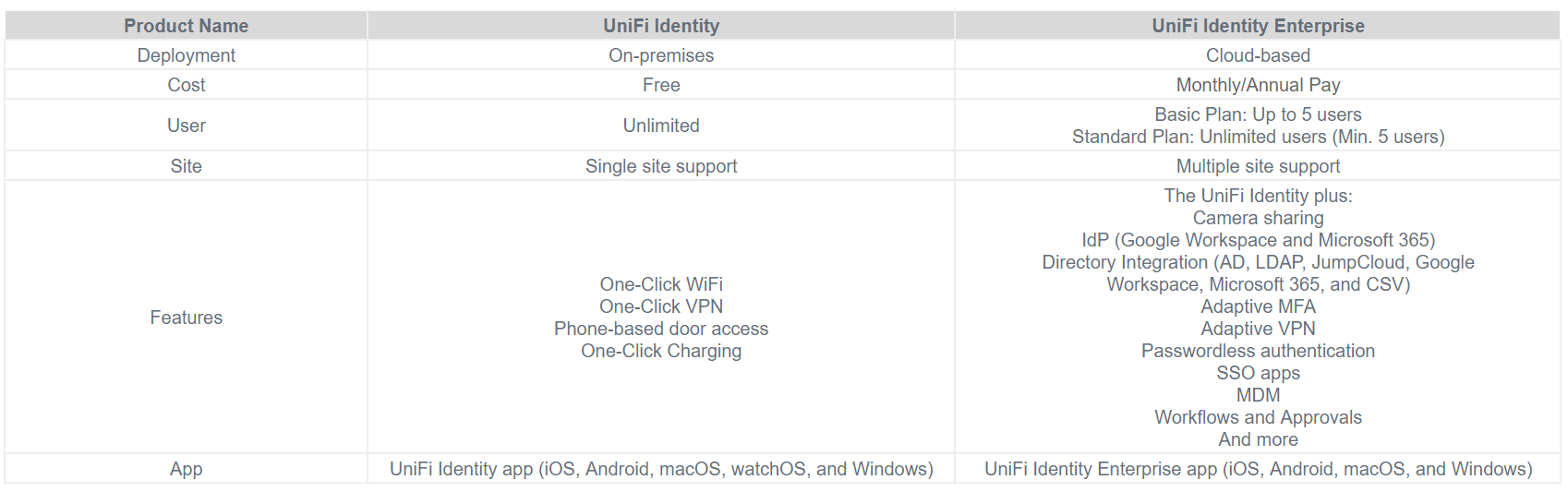Click the Deployment row label
This screenshot has height=492, width=1568.
(186, 55)
